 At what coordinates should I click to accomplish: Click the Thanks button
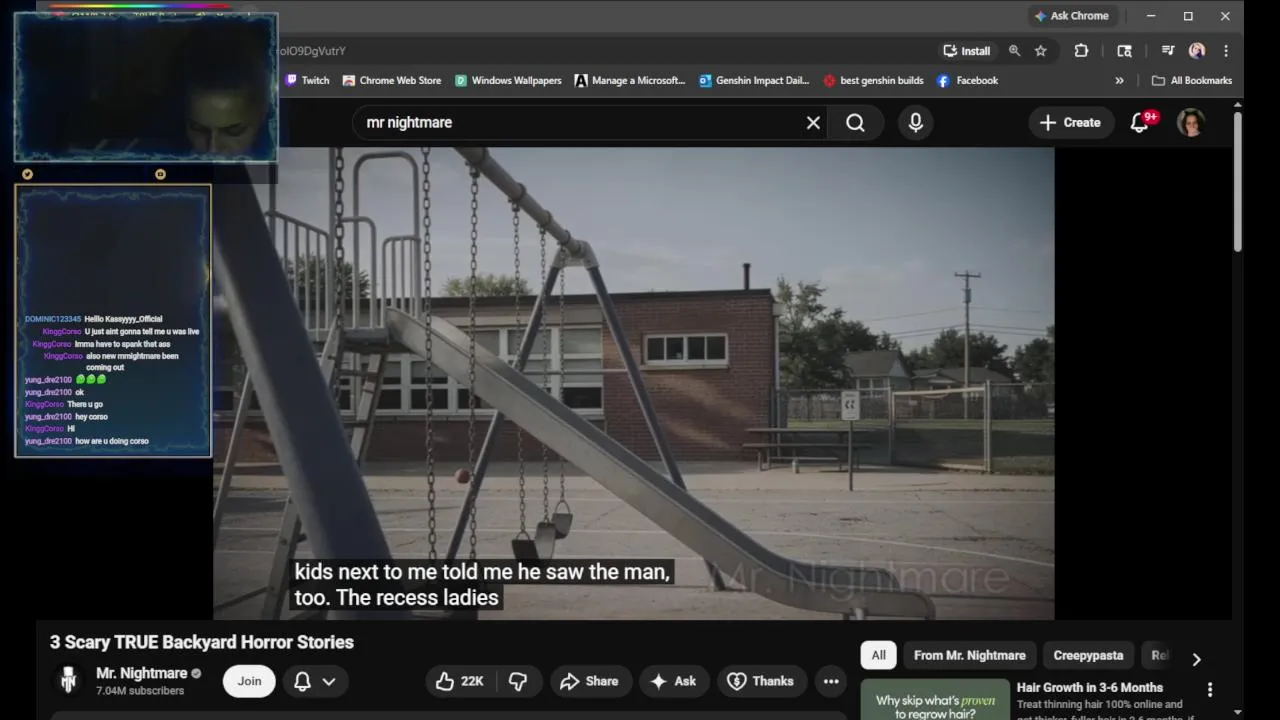[x=761, y=681]
